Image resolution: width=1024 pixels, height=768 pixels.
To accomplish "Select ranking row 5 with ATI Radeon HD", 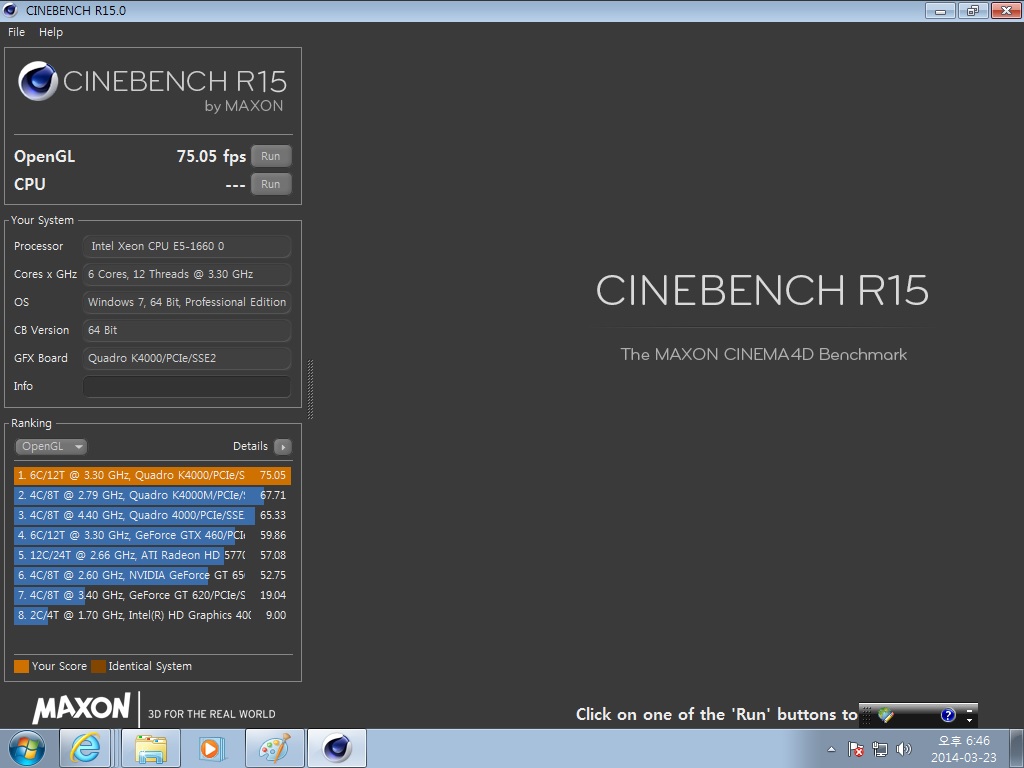I will (152, 555).
